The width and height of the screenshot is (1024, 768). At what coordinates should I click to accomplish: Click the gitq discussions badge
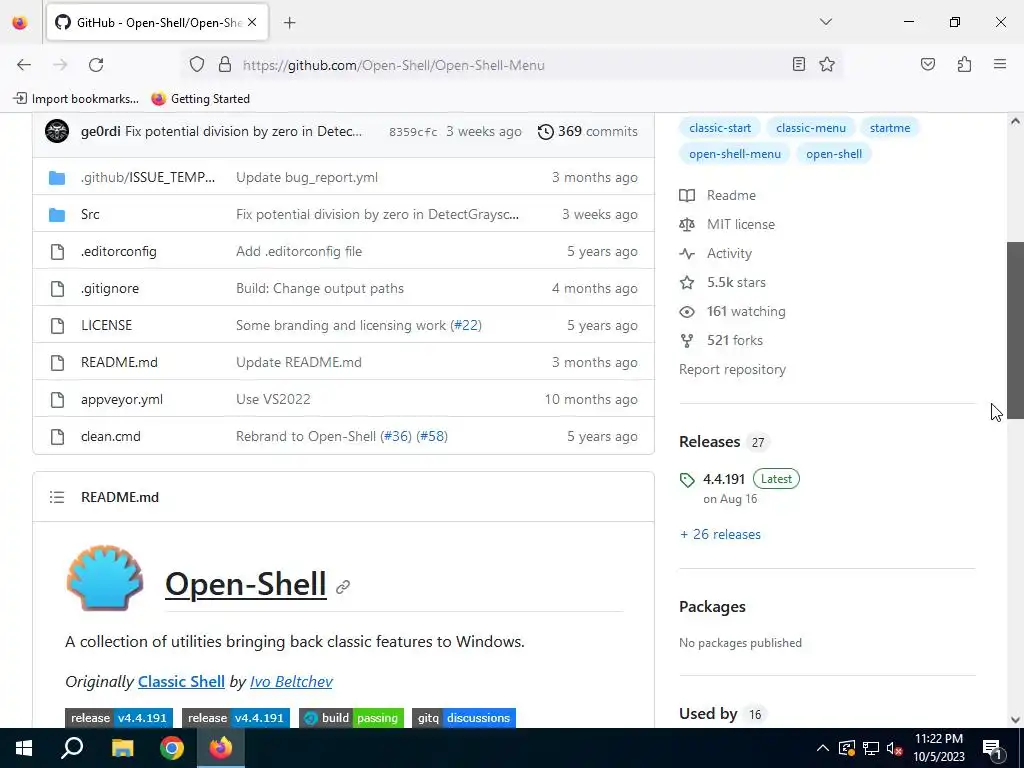tap(464, 718)
